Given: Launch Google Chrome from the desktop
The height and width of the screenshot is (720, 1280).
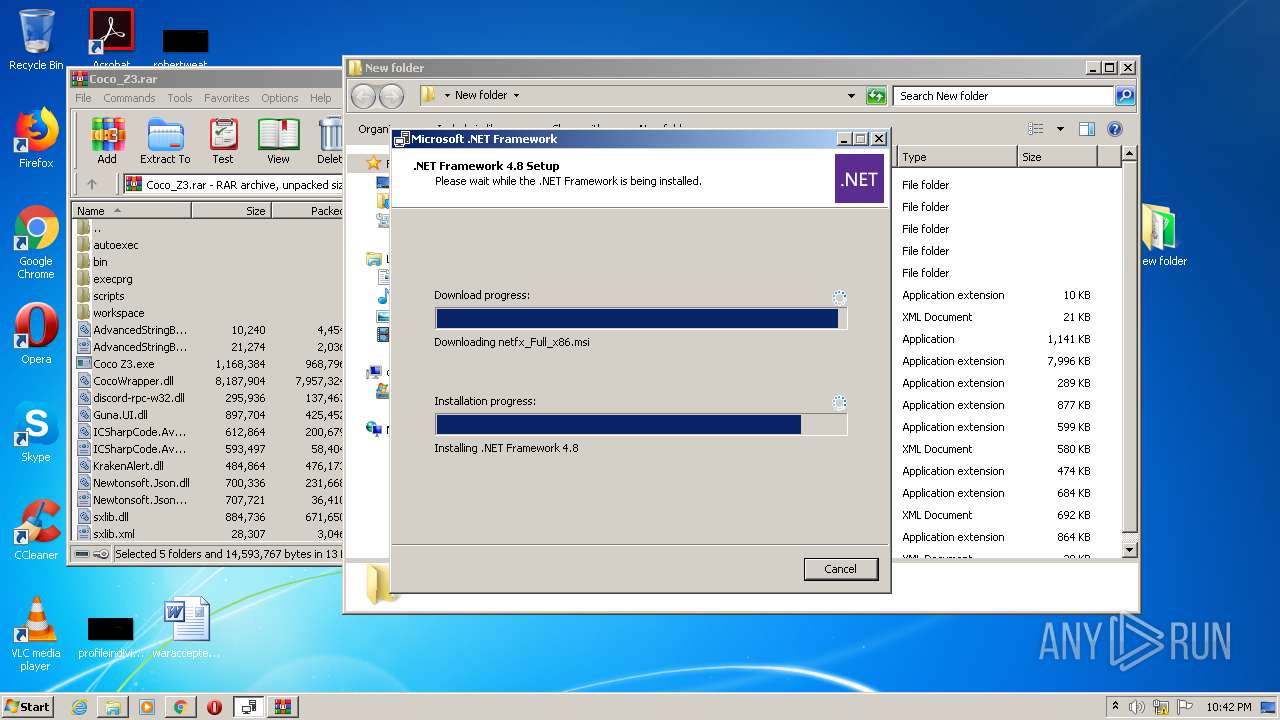Looking at the screenshot, I should click(36, 243).
